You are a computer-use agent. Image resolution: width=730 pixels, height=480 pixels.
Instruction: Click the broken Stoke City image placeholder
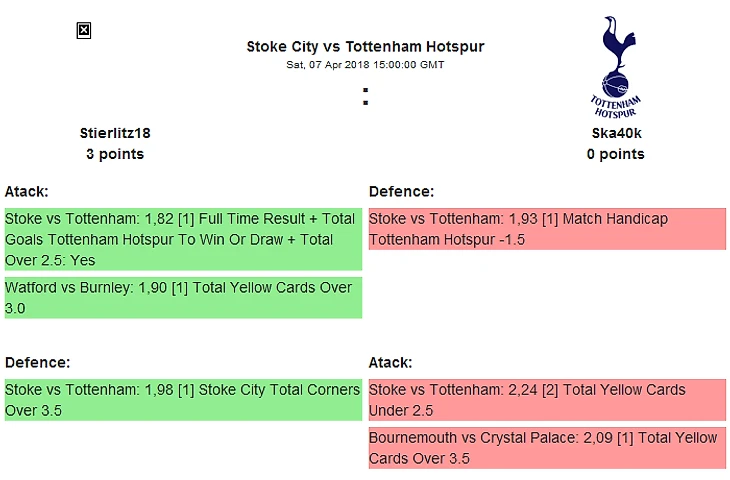[x=84, y=31]
